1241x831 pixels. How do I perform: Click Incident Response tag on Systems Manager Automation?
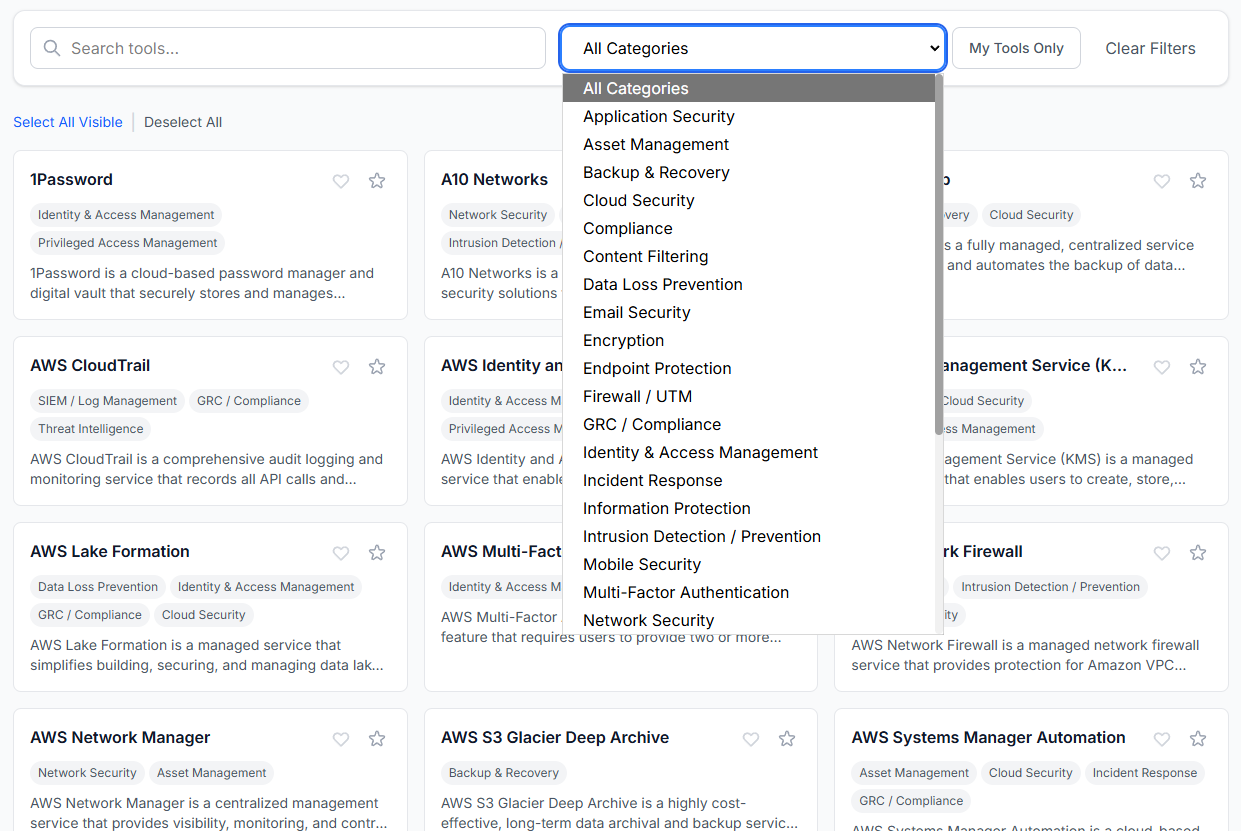1145,773
